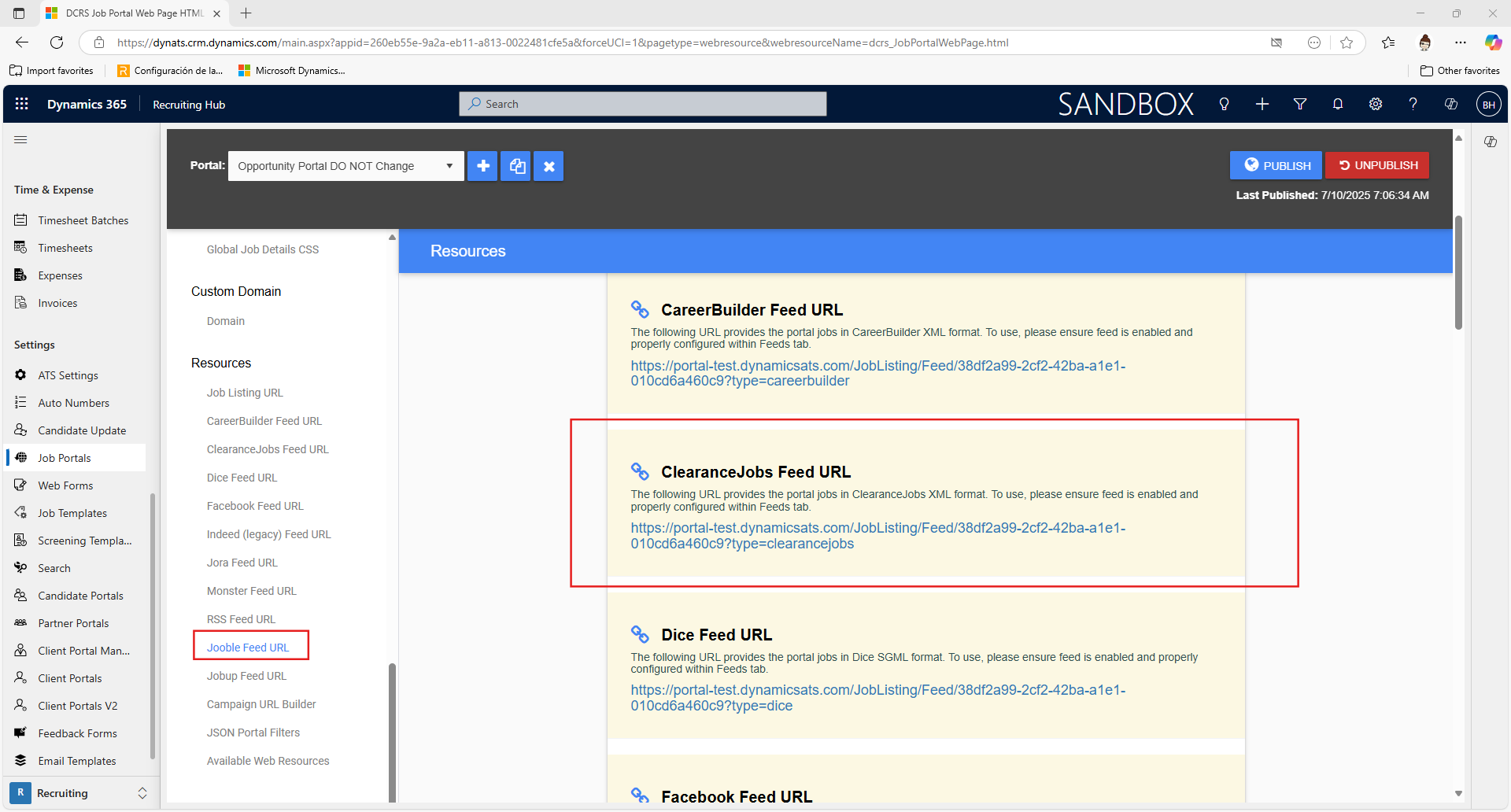Open the Edge Copilot sidebar icon
The height and width of the screenshot is (812, 1511).
point(1493,42)
